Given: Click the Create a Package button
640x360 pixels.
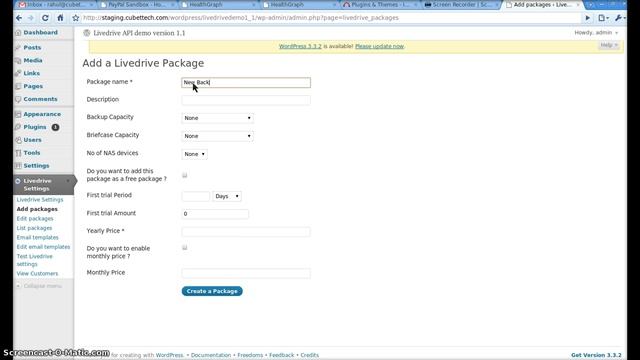Looking at the screenshot, I should click(x=212, y=291).
